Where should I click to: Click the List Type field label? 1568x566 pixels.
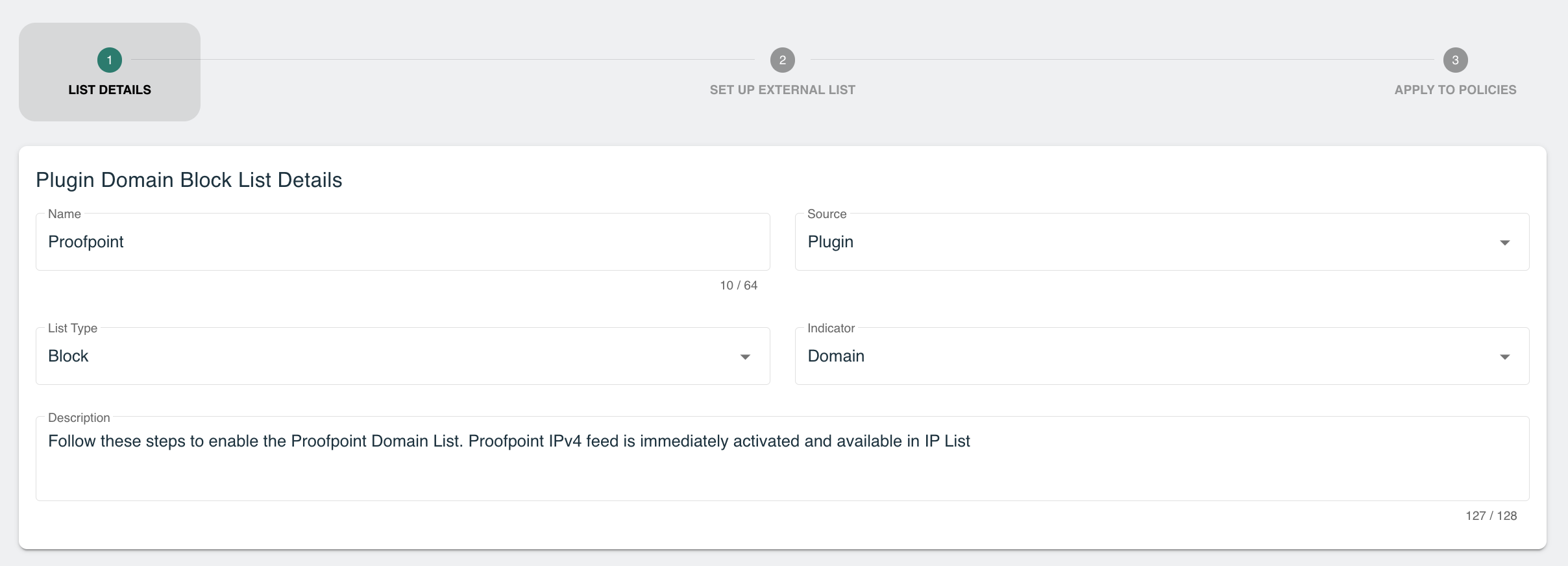[73, 328]
